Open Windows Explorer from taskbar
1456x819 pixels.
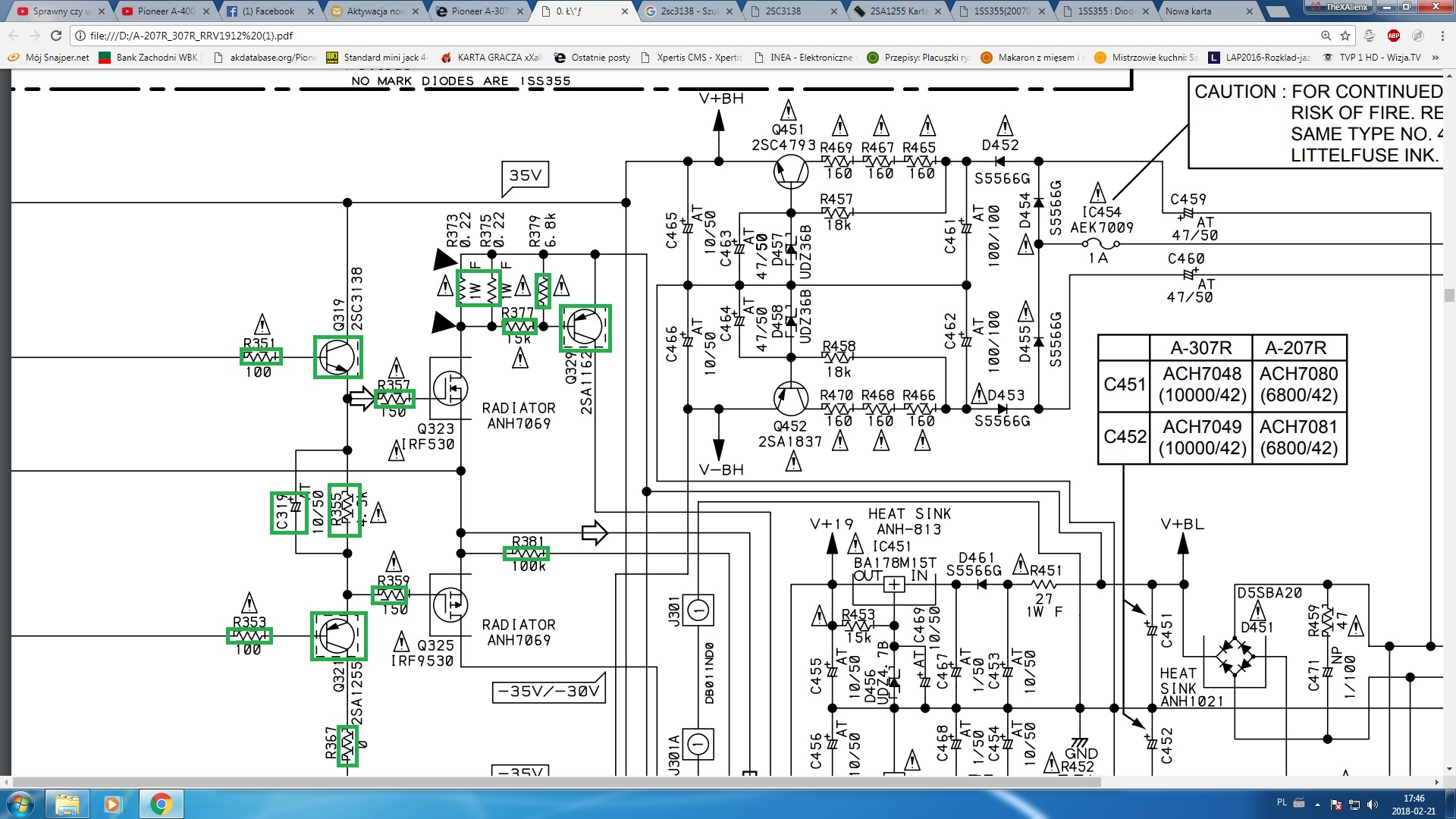(x=67, y=804)
